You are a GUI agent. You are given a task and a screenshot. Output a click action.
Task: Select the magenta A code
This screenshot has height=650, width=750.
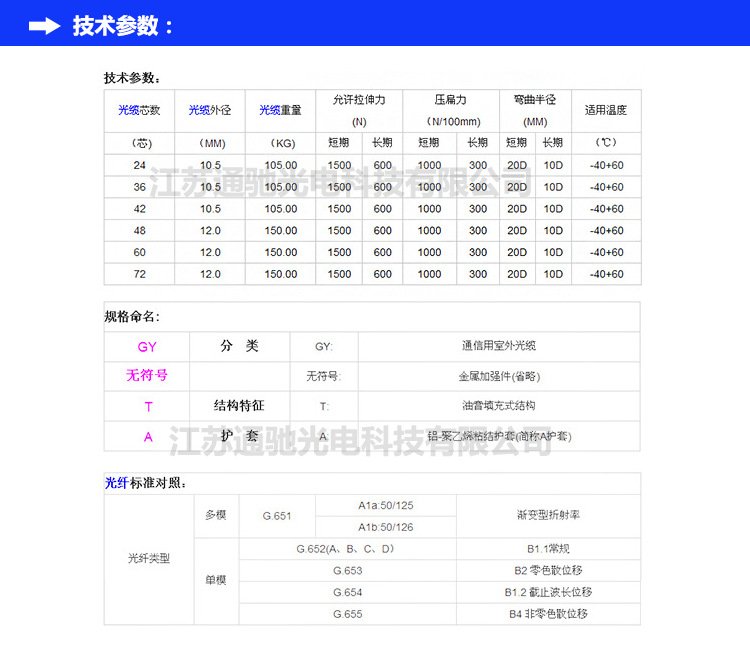pos(148,437)
